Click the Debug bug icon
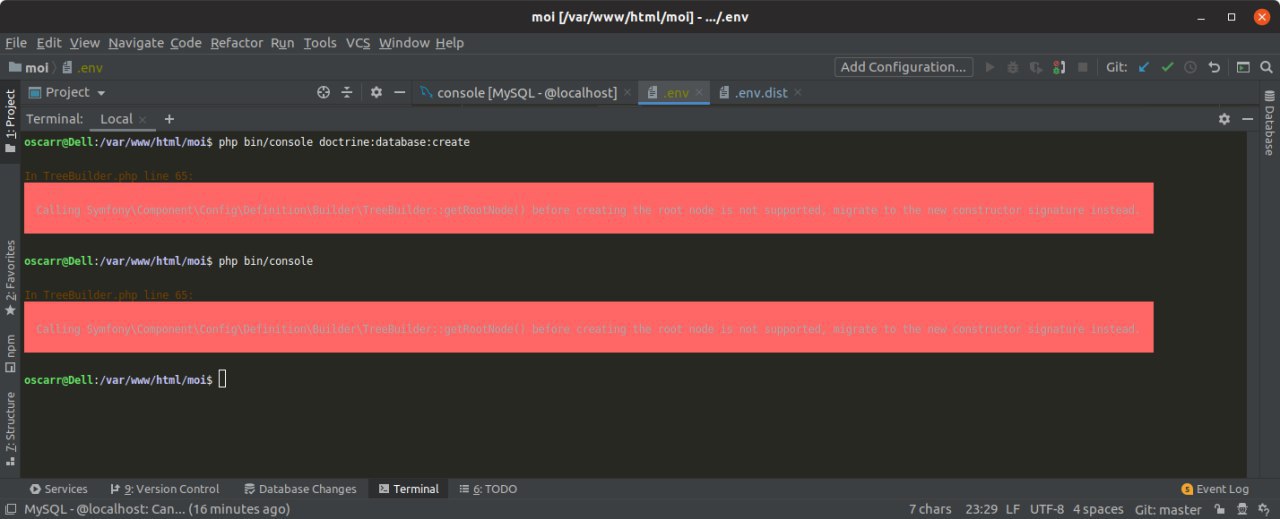This screenshot has width=1280, height=519. [1013, 67]
